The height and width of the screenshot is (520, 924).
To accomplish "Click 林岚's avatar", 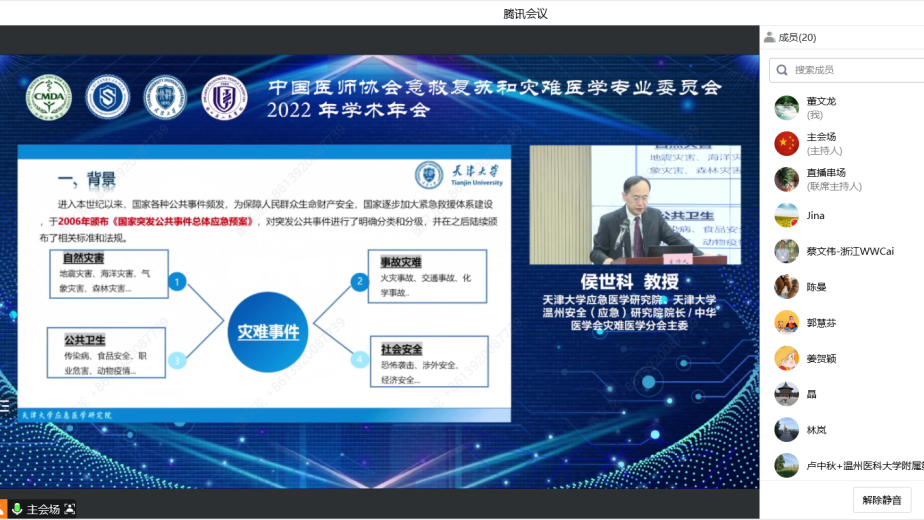I will pos(786,430).
